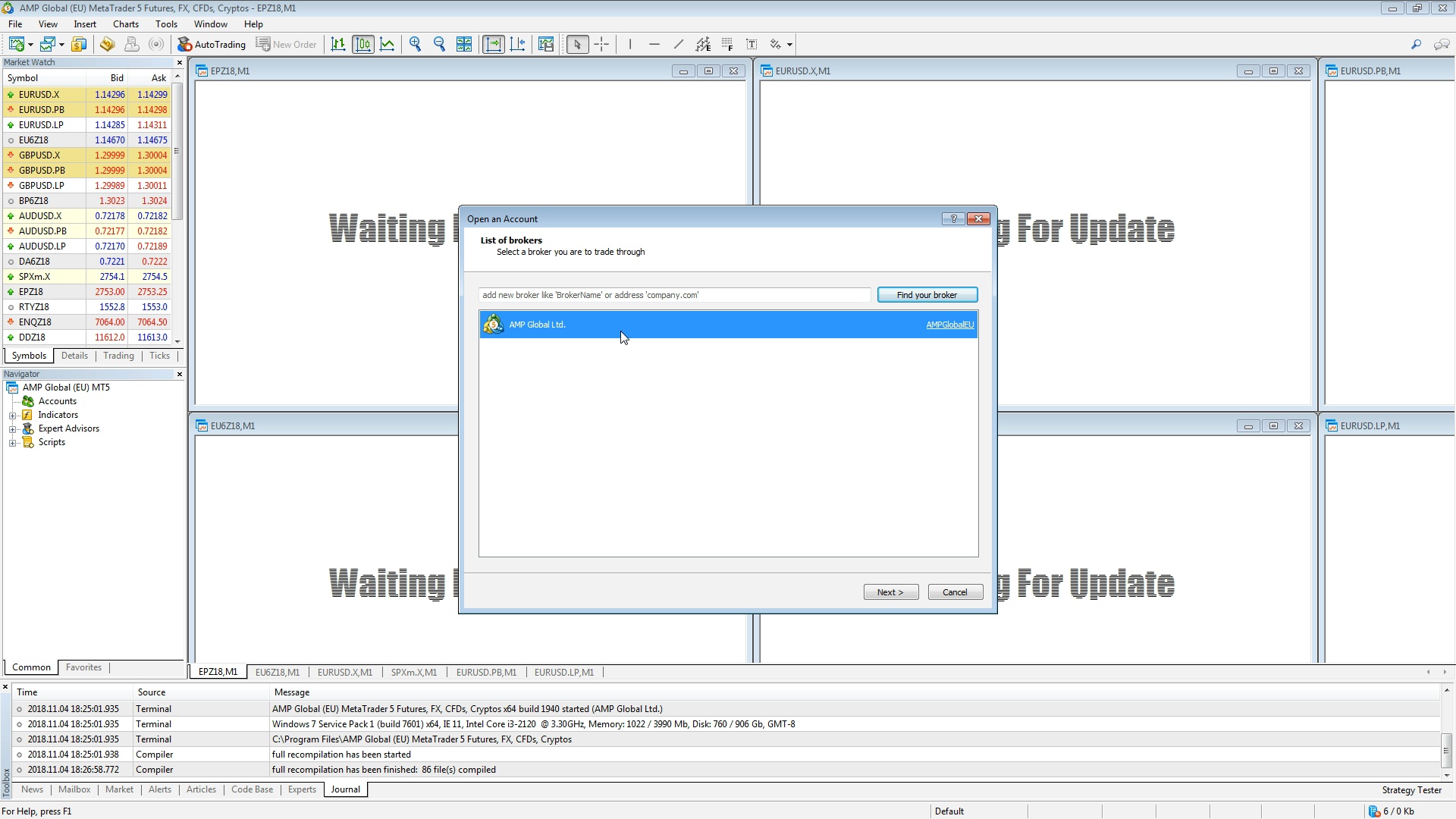Select the trendline drawing tool
This screenshot has width=1456, height=819.
pyautogui.click(x=678, y=45)
